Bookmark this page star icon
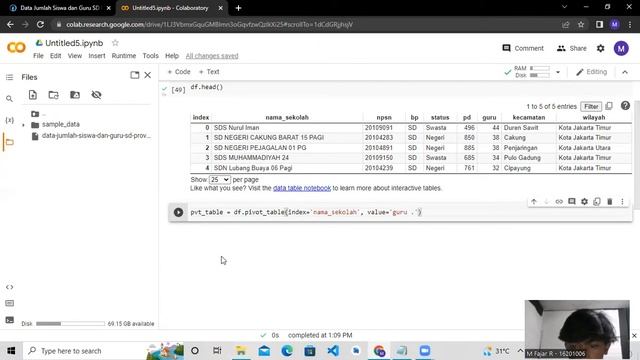Screen dimensions: 640x360 pyautogui.click(x=581, y=24)
